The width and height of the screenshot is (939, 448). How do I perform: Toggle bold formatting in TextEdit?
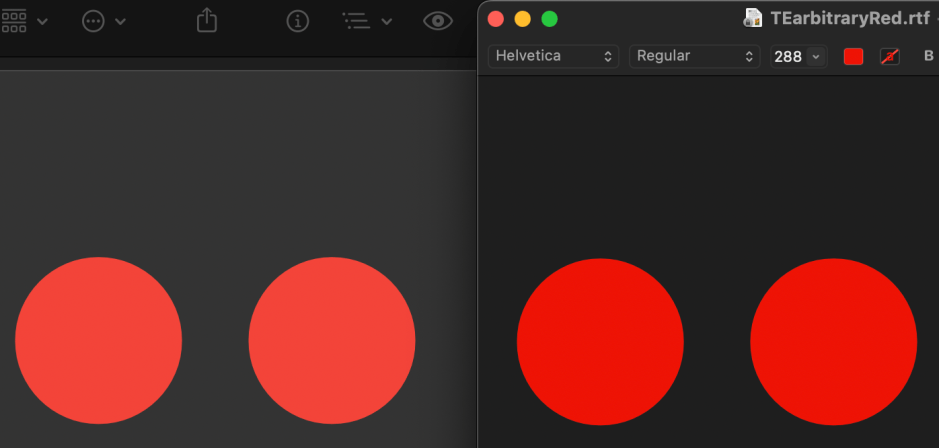(929, 56)
